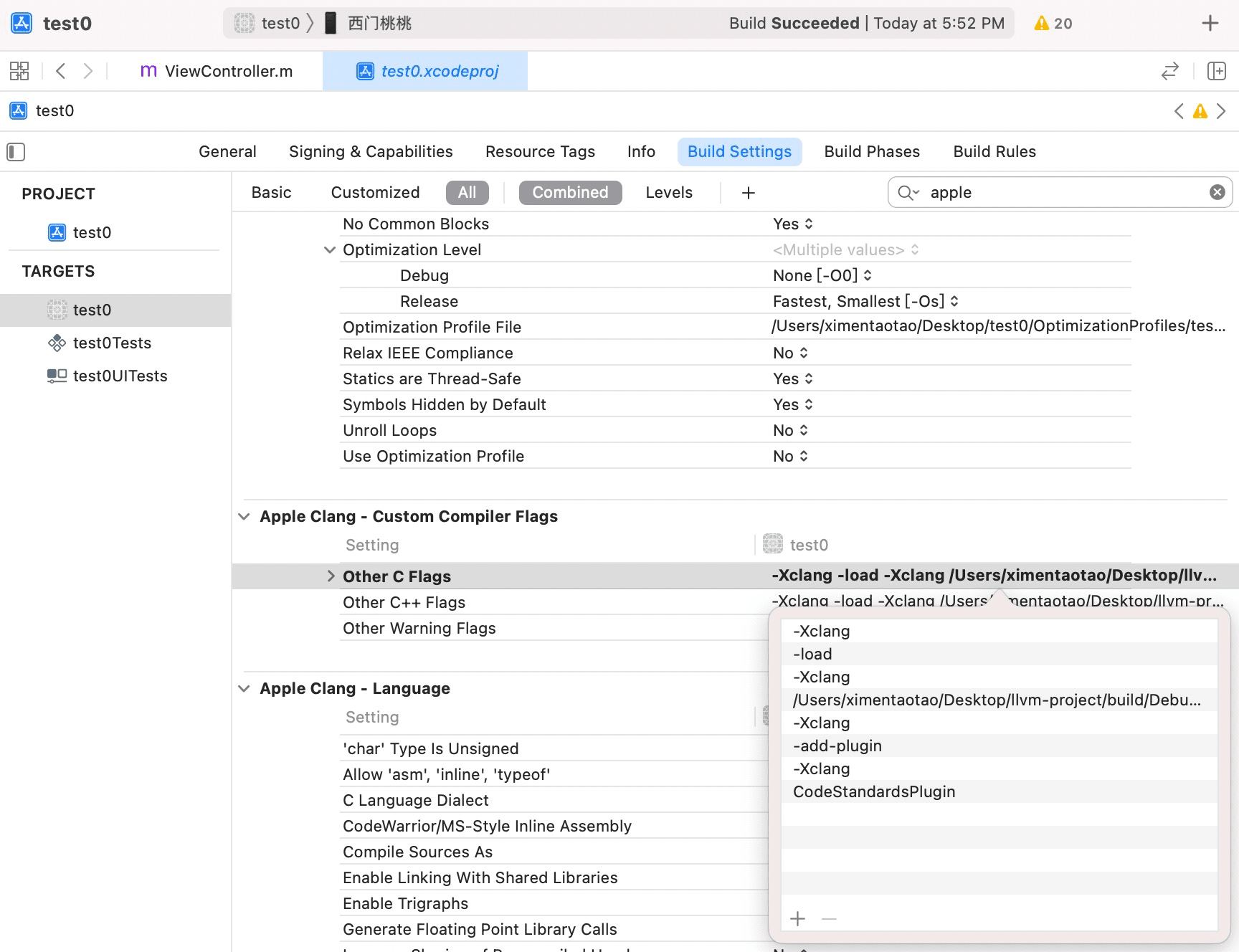Open the Resource Tags tab

(x=540, y=152)
